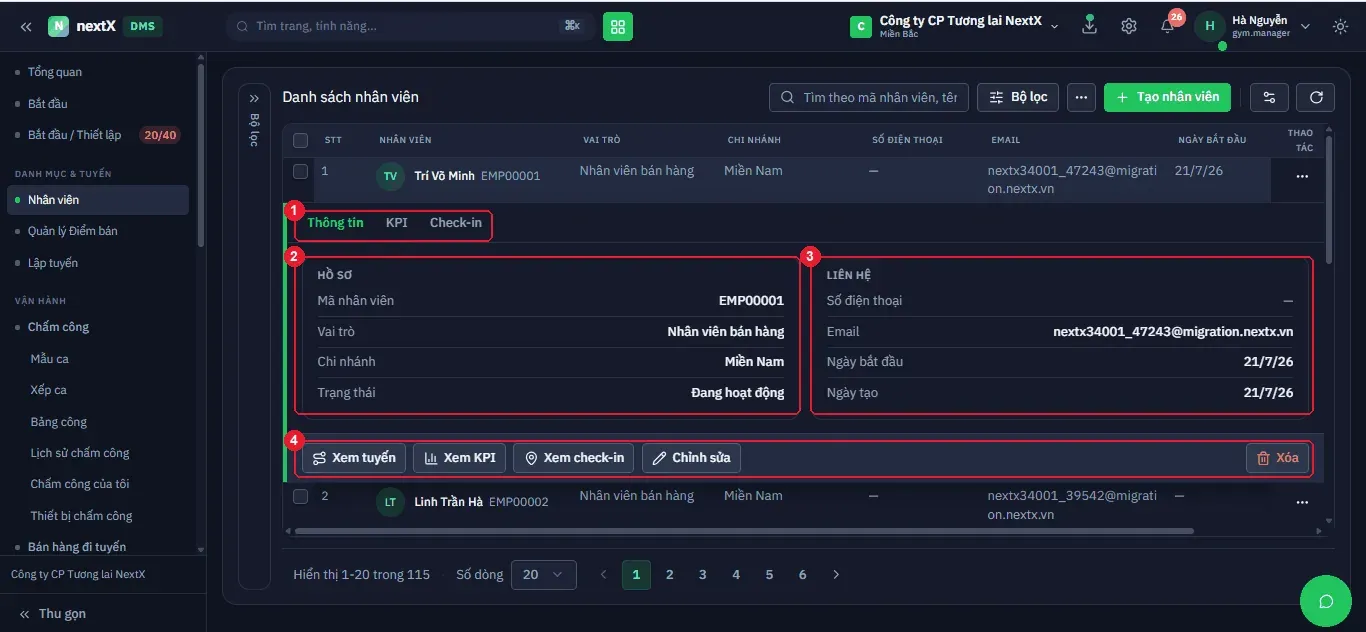Open the notifications bell
The width and height of the screenshot is (1366, 632).
pos(1168,26)
